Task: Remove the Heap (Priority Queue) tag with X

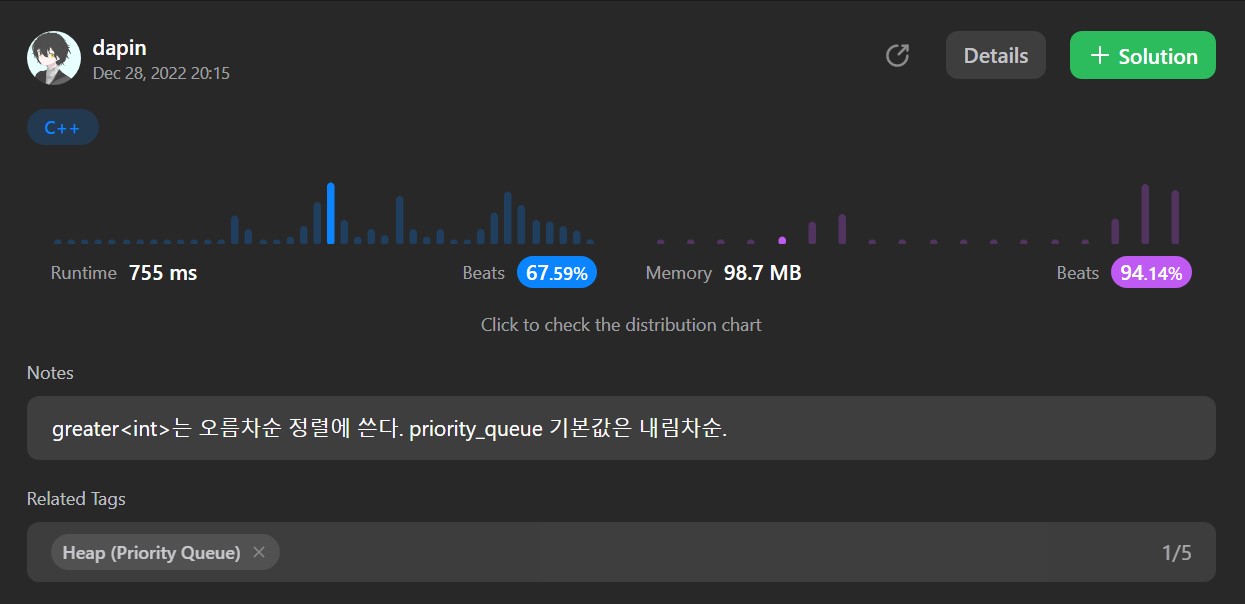Action: [x=259, y=552]
